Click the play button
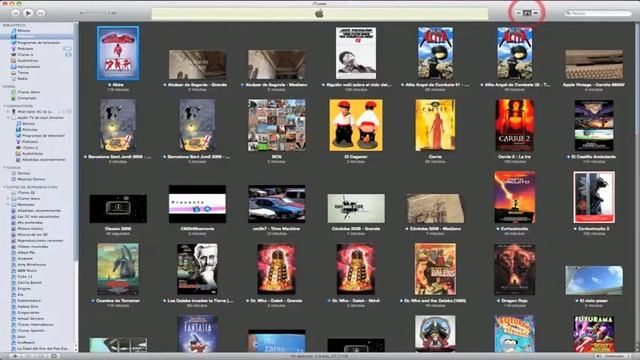 [x=28, y=13]
